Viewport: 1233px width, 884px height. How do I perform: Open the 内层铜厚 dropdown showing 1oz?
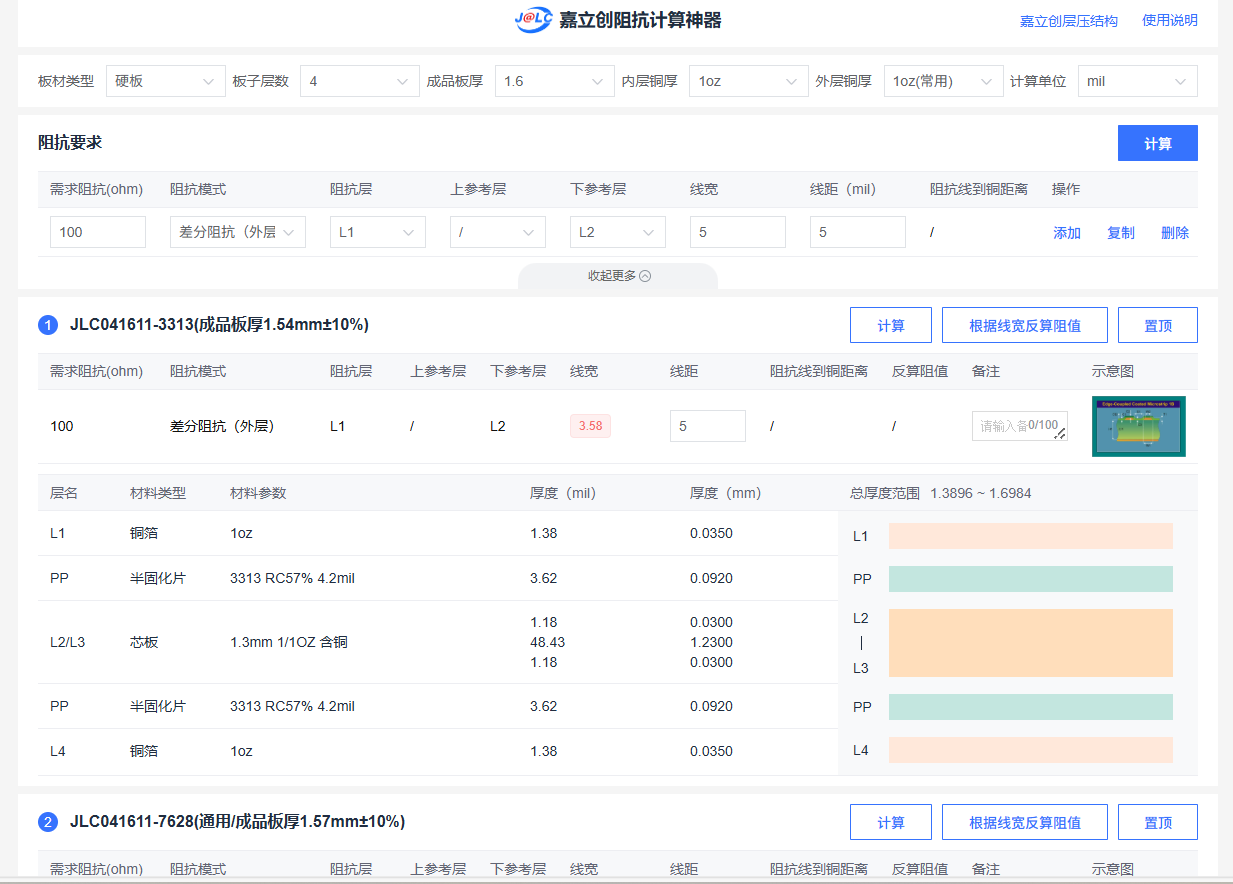coord(748,81)
